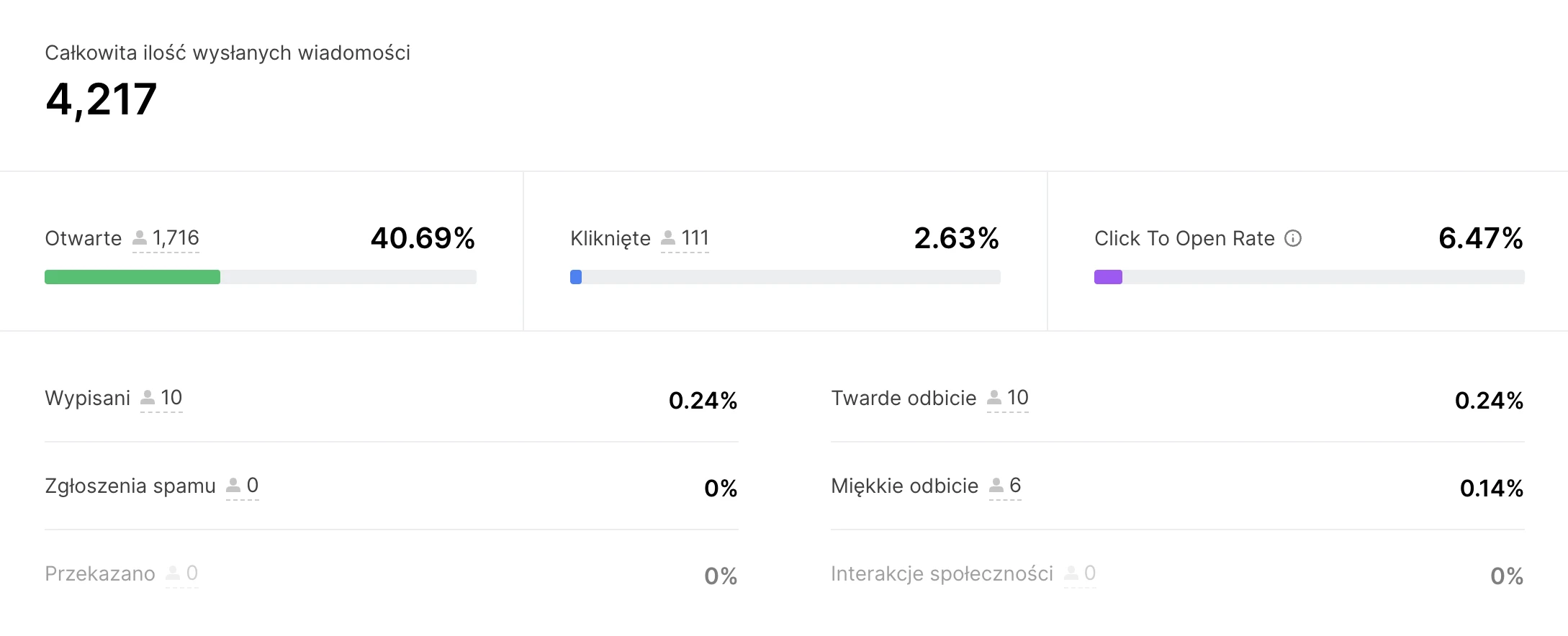Click the total sent messages number 4,217
Image resolution: width=1568 pixels, height=636 pixels.
102,99
